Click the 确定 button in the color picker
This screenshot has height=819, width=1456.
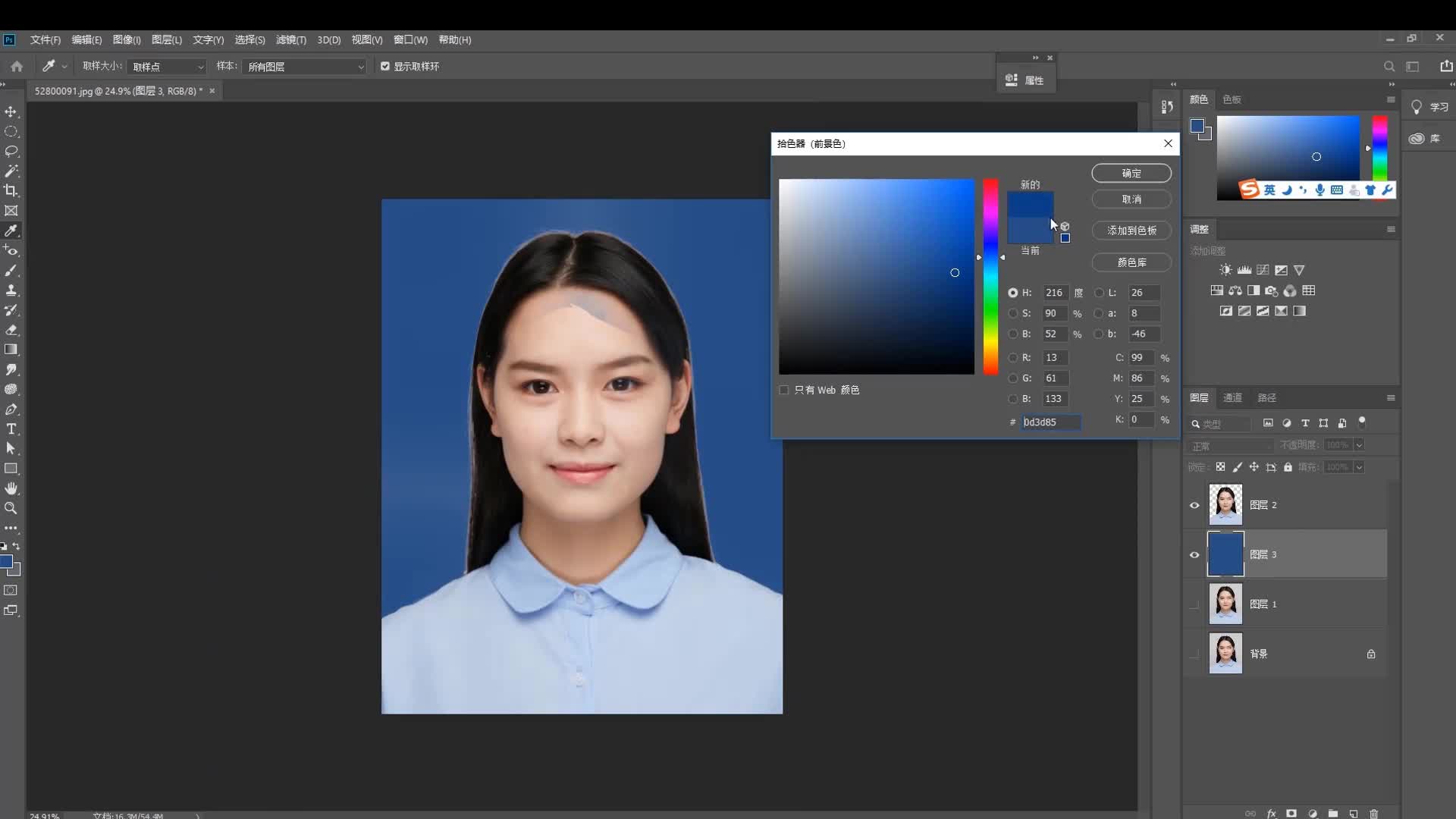(x=1130, y=173)
